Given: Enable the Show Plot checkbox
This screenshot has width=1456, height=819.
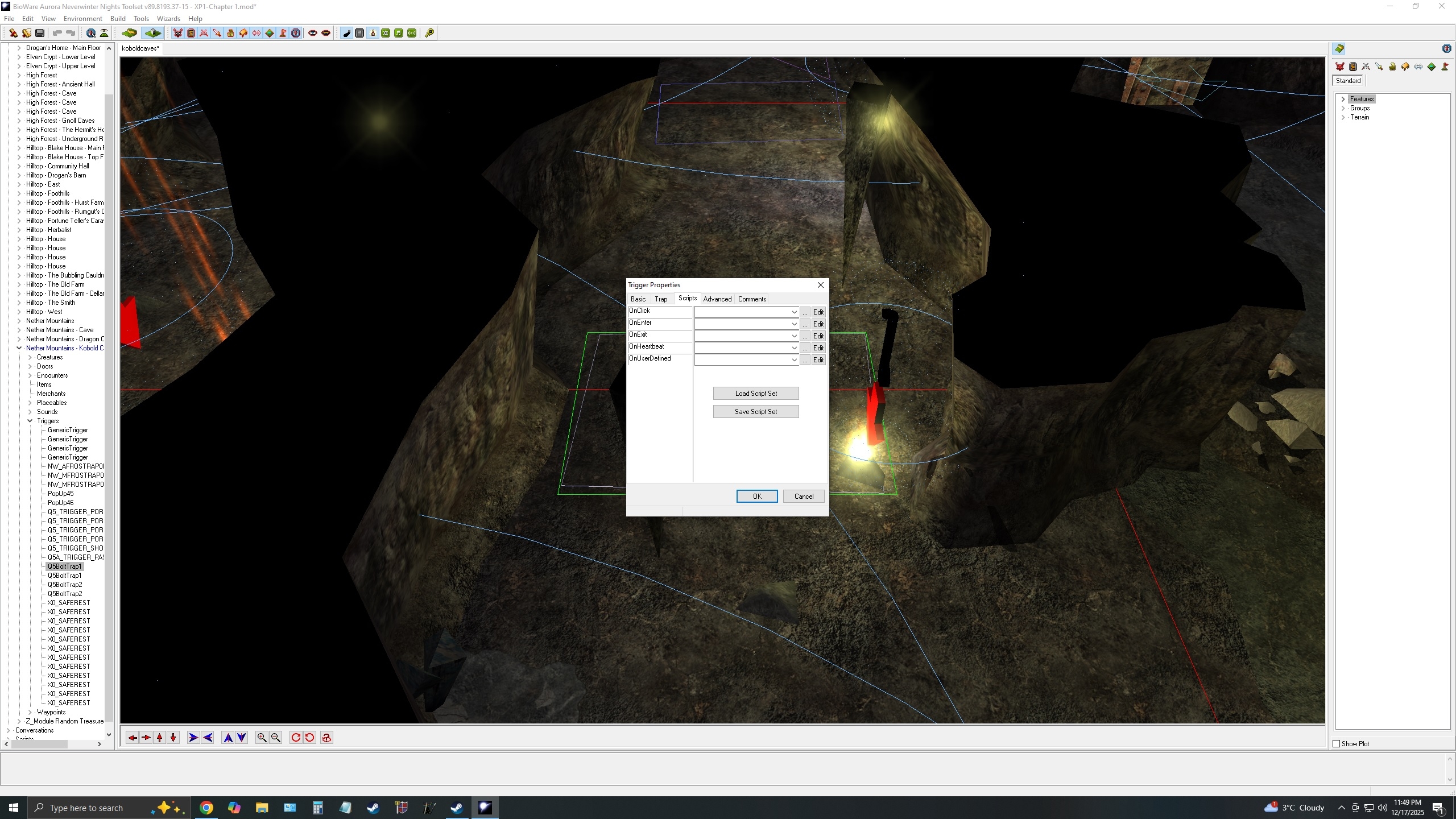Looking at the screenshot, I should coord(1337,743).
